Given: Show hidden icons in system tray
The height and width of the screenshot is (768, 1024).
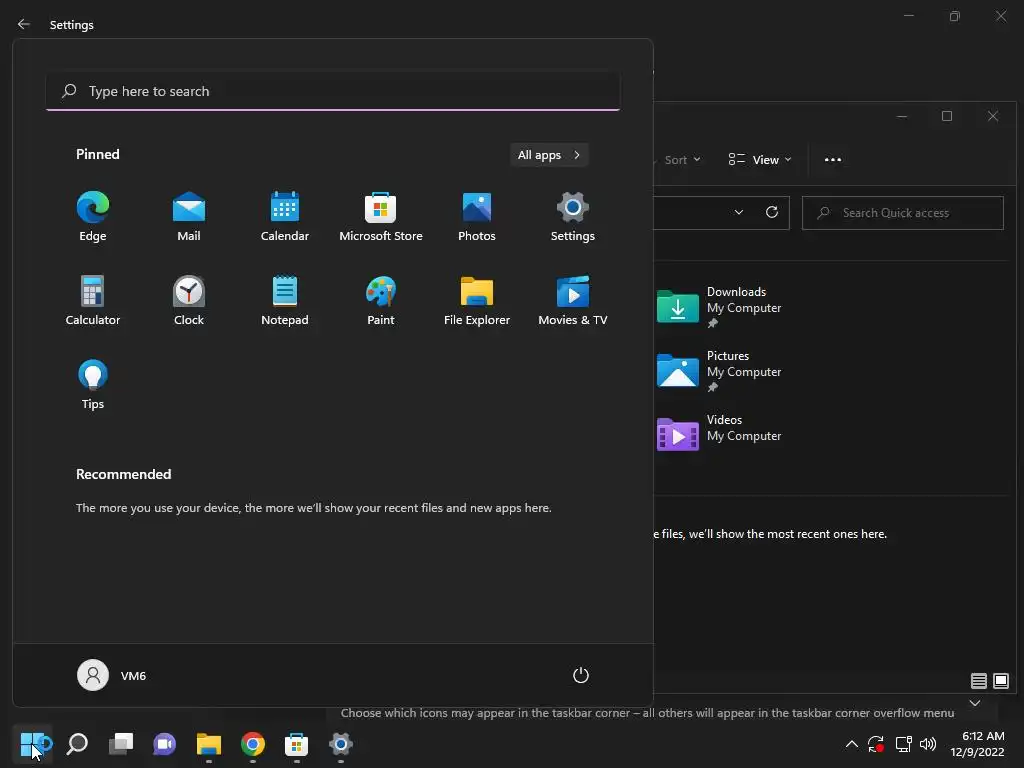Looking at the screenshot, I should coord(852,744).
